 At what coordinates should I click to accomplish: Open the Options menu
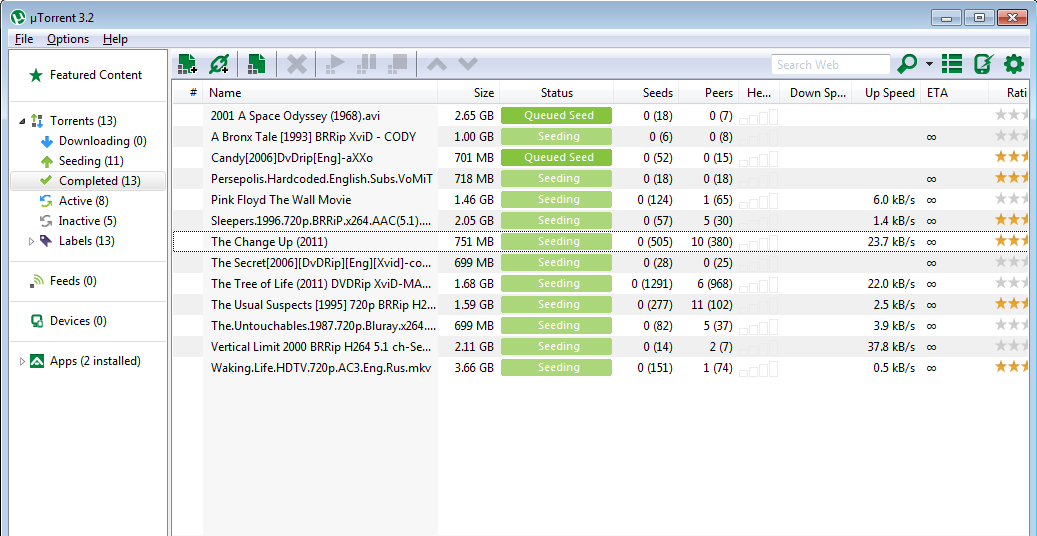67,39
